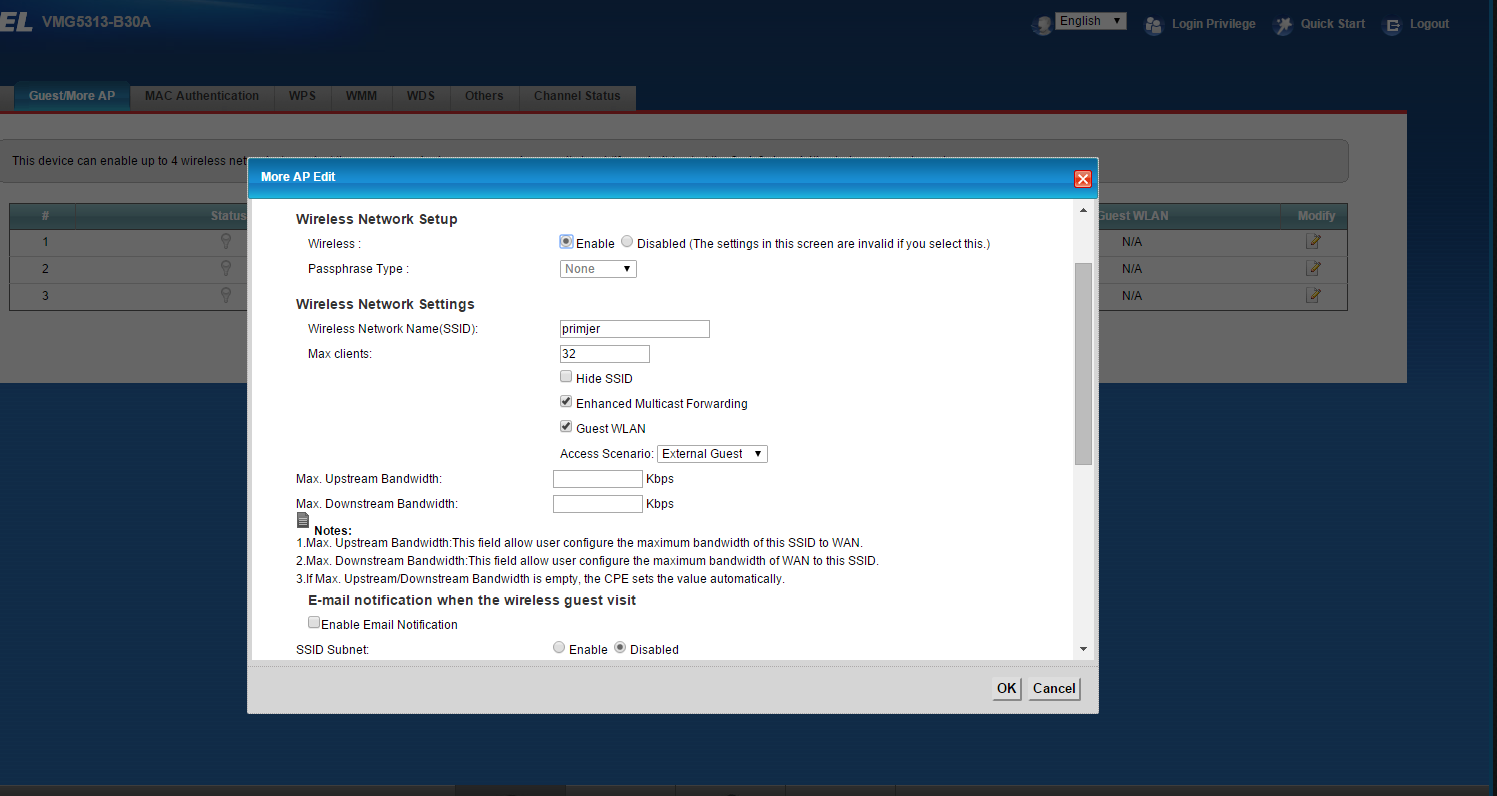Screen dimensions: 1497x796
Task: Switch to the Channel Status tab
Action: (577, 96)
